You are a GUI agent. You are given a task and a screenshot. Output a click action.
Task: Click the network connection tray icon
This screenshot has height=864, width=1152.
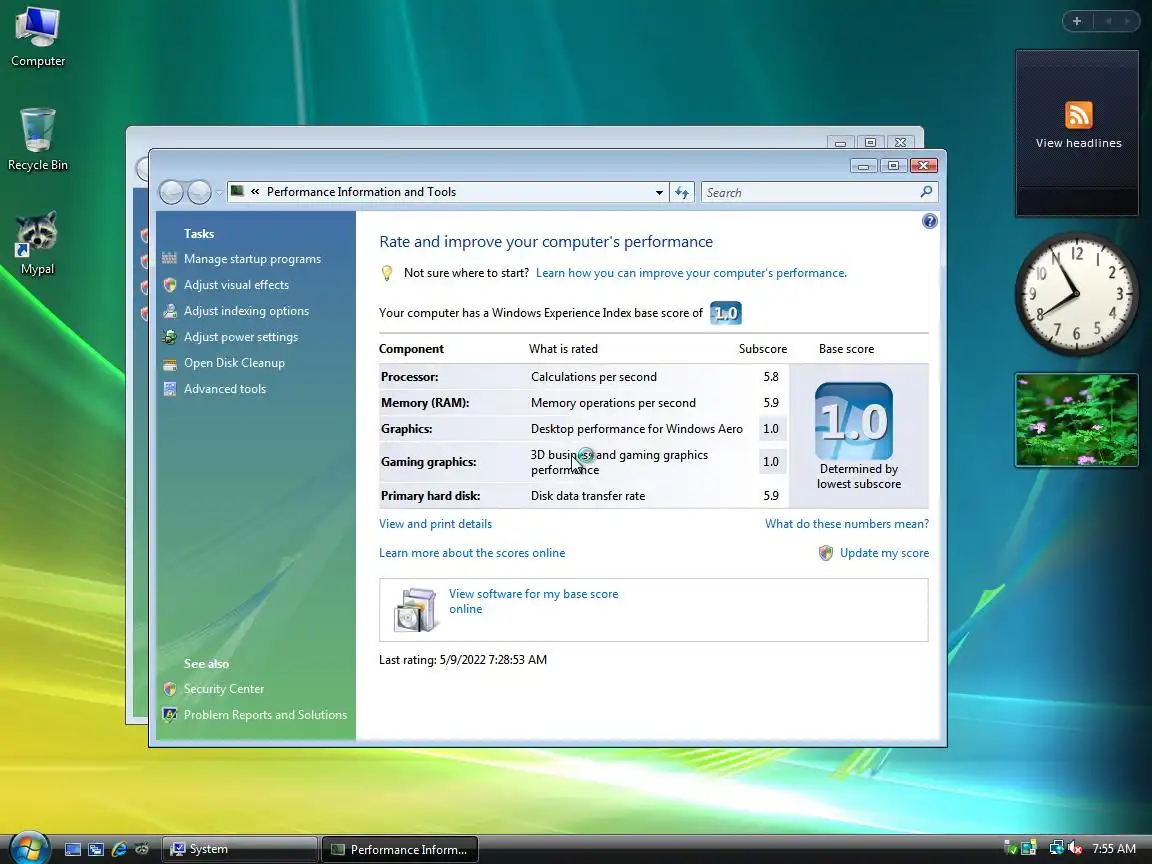pyautogui.click(x=1056, y=849)
